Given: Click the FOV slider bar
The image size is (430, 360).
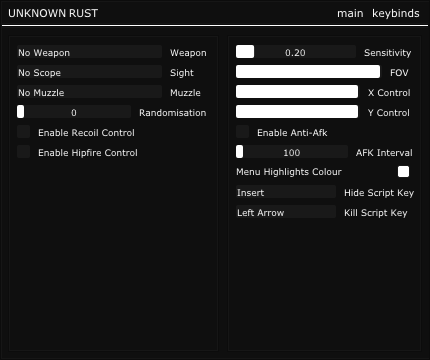Looking at the screenshot, I should (308, 72).
